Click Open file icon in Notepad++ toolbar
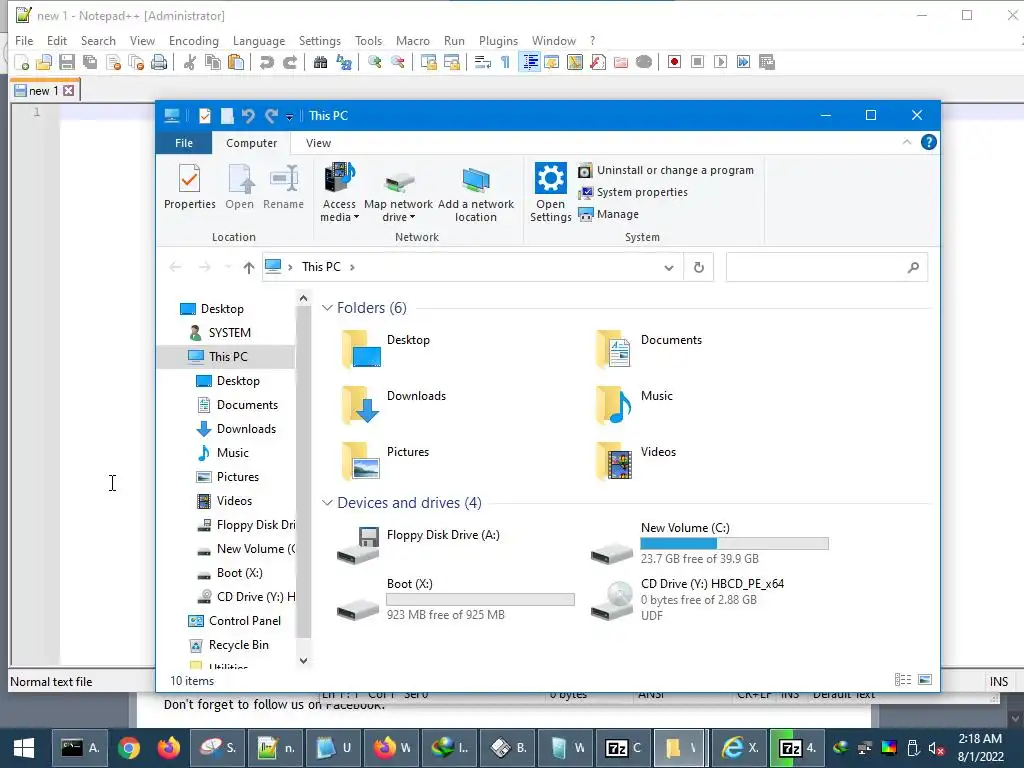This screenshot has height=768, width=1024. [44, 62]
